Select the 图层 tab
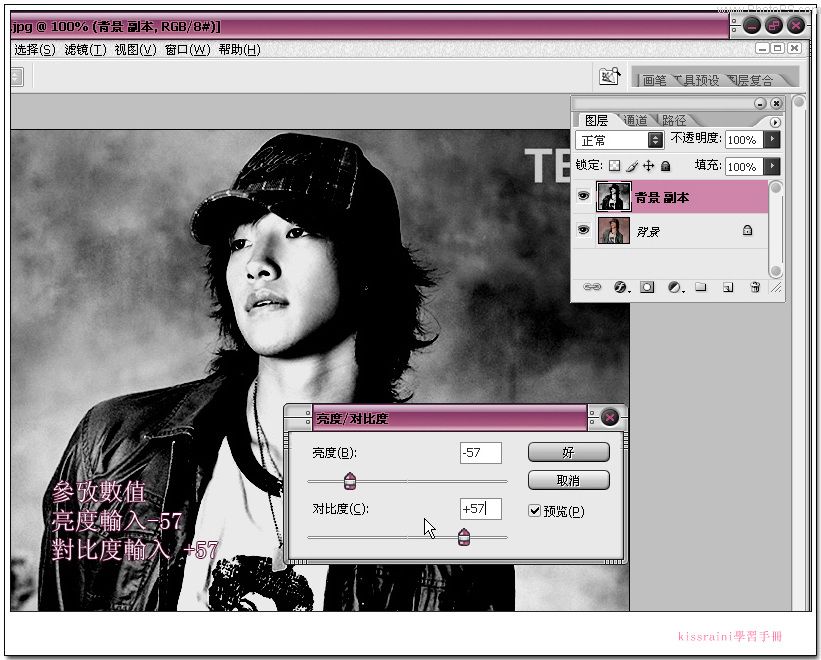This screenshot has height=660, width=821. pos(596,120)
